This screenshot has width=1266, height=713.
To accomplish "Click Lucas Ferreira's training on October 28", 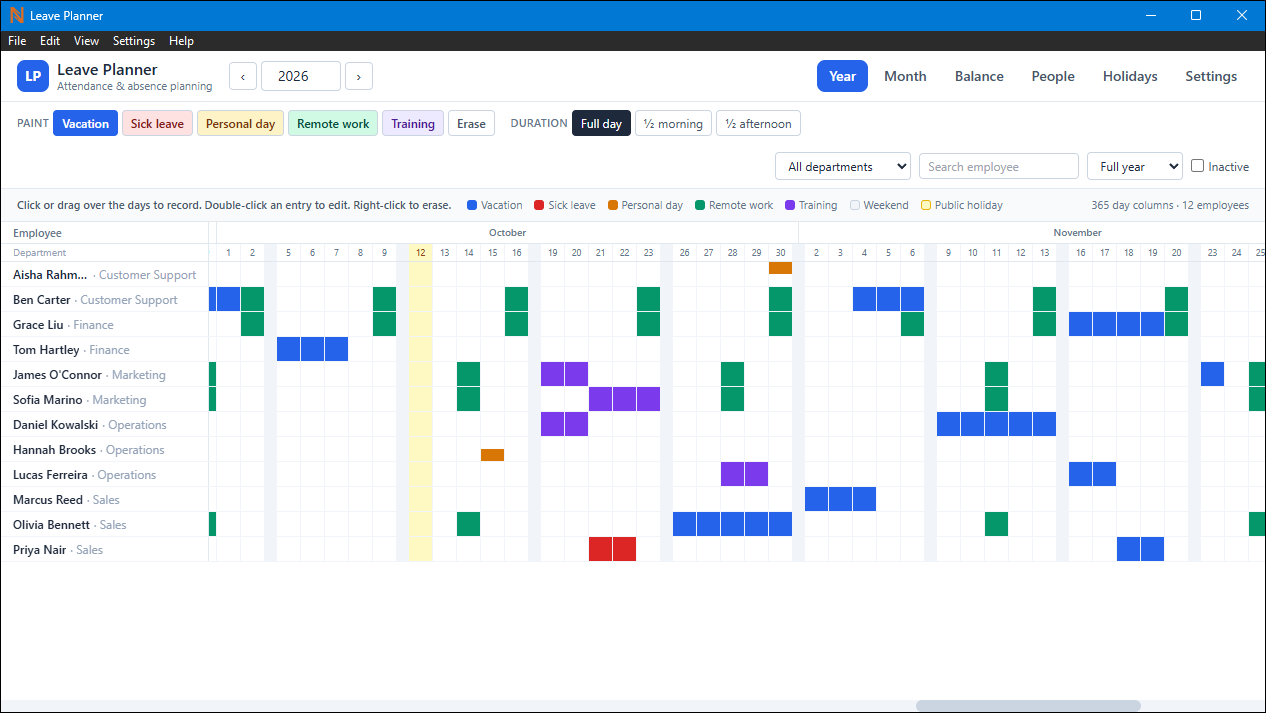I will pos(733,474).
